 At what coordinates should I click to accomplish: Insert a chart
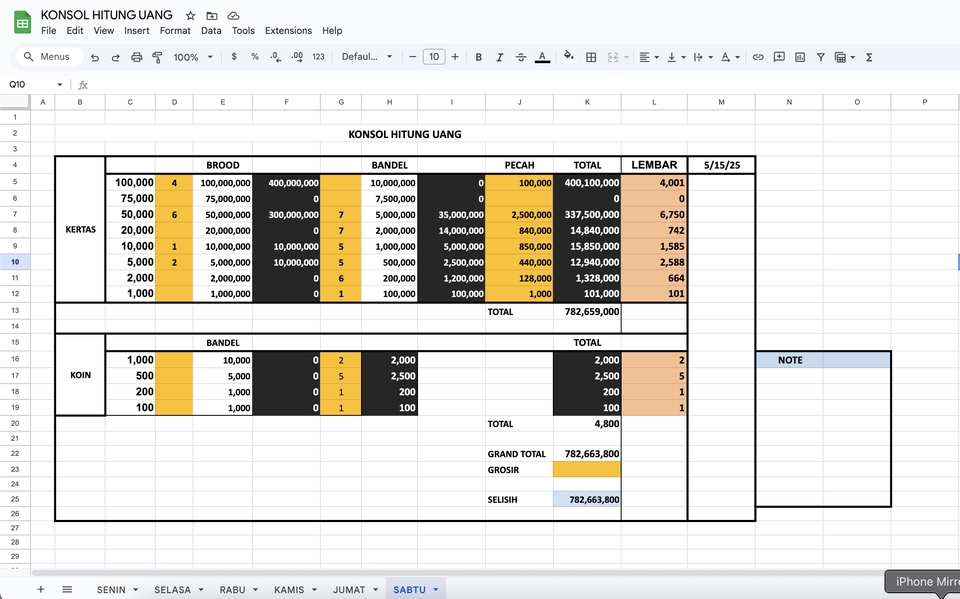[801, 57]
